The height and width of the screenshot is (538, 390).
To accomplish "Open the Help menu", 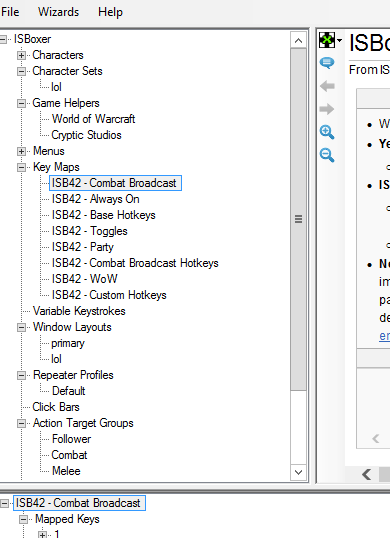I will [x=110, y=12].
